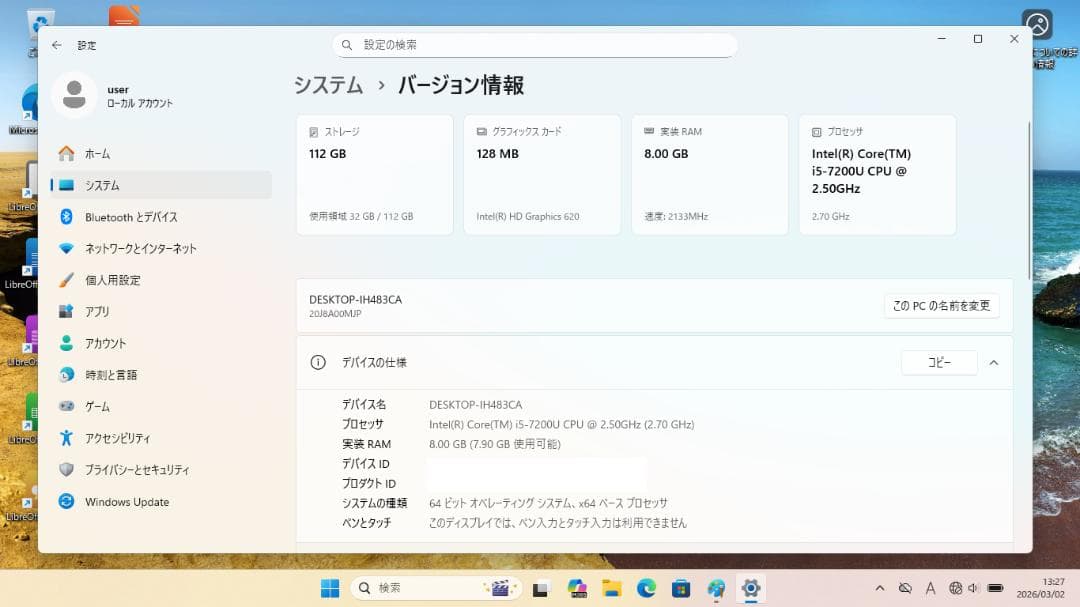The image size is (1080, 607).
Task: Click the accessibility figure icon
Action: pyautogui.click(x=66, y=438)
